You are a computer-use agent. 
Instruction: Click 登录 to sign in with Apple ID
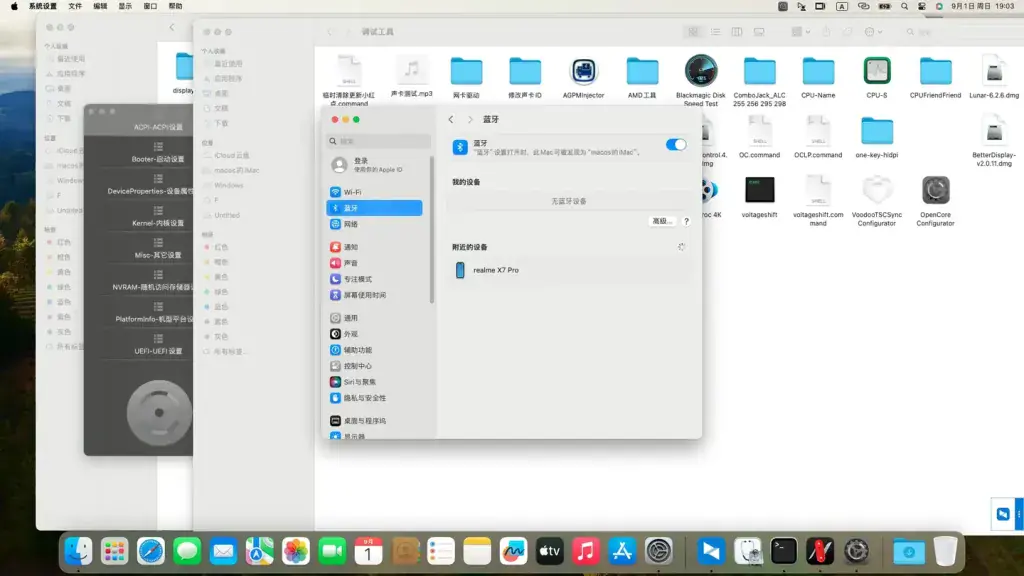pyautogui.click(x=374, y=165)
